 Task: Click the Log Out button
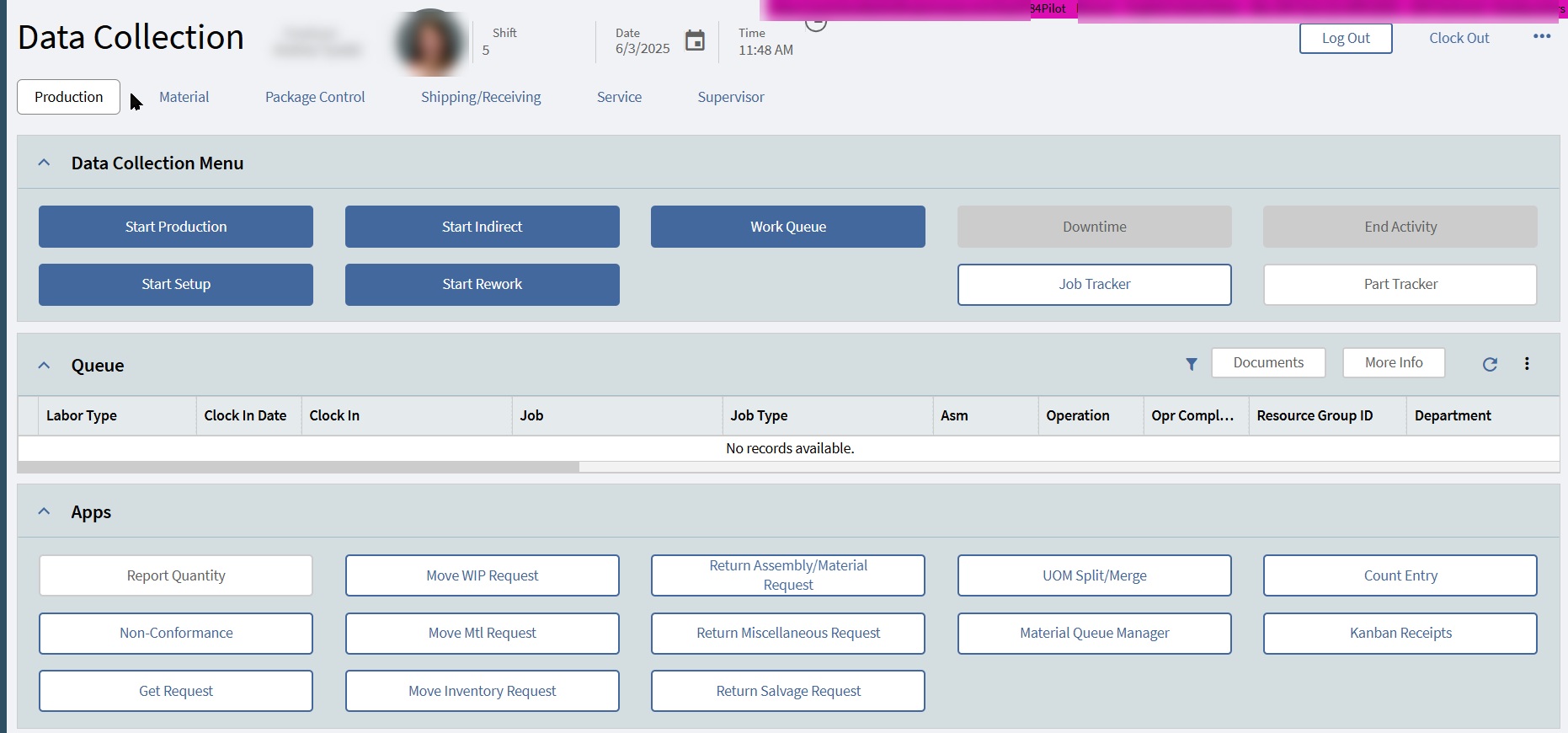1346,39
